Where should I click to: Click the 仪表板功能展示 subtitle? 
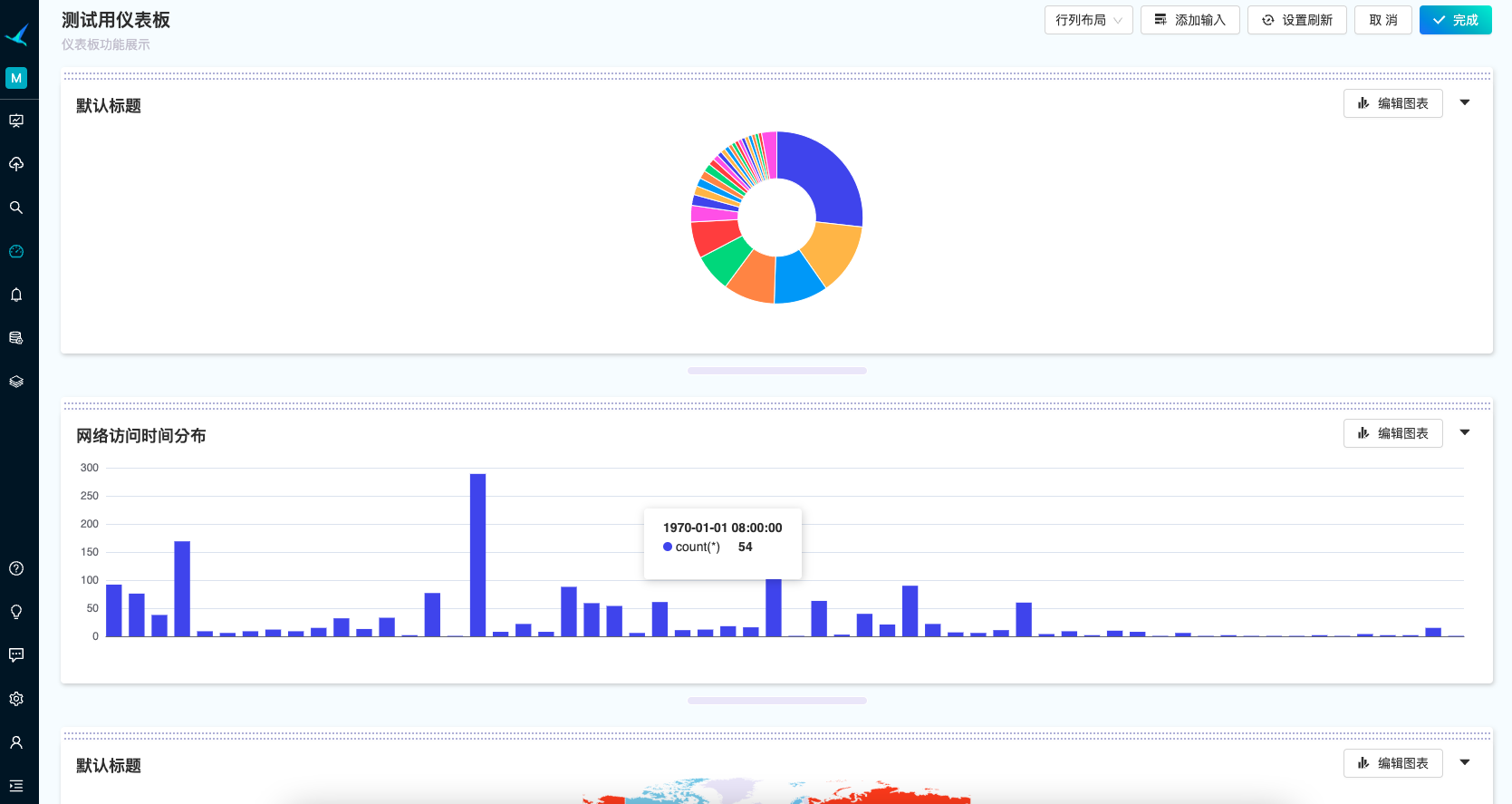click(106, 44)
